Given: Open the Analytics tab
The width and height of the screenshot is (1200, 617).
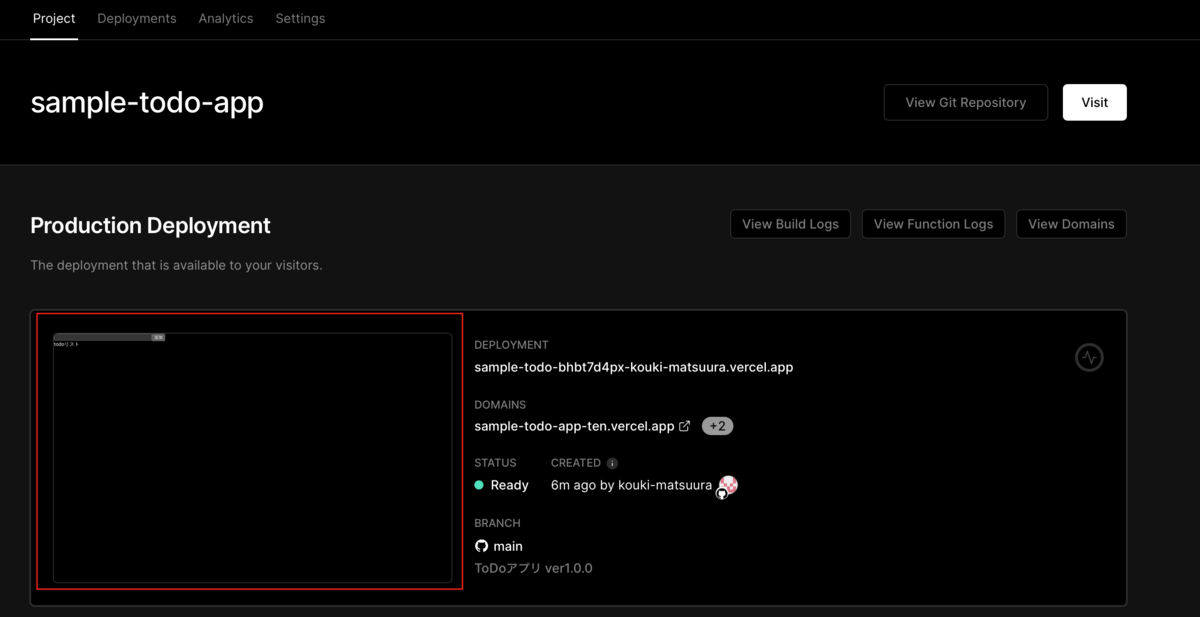Looking at the screenshot, I should click(226, 18).
